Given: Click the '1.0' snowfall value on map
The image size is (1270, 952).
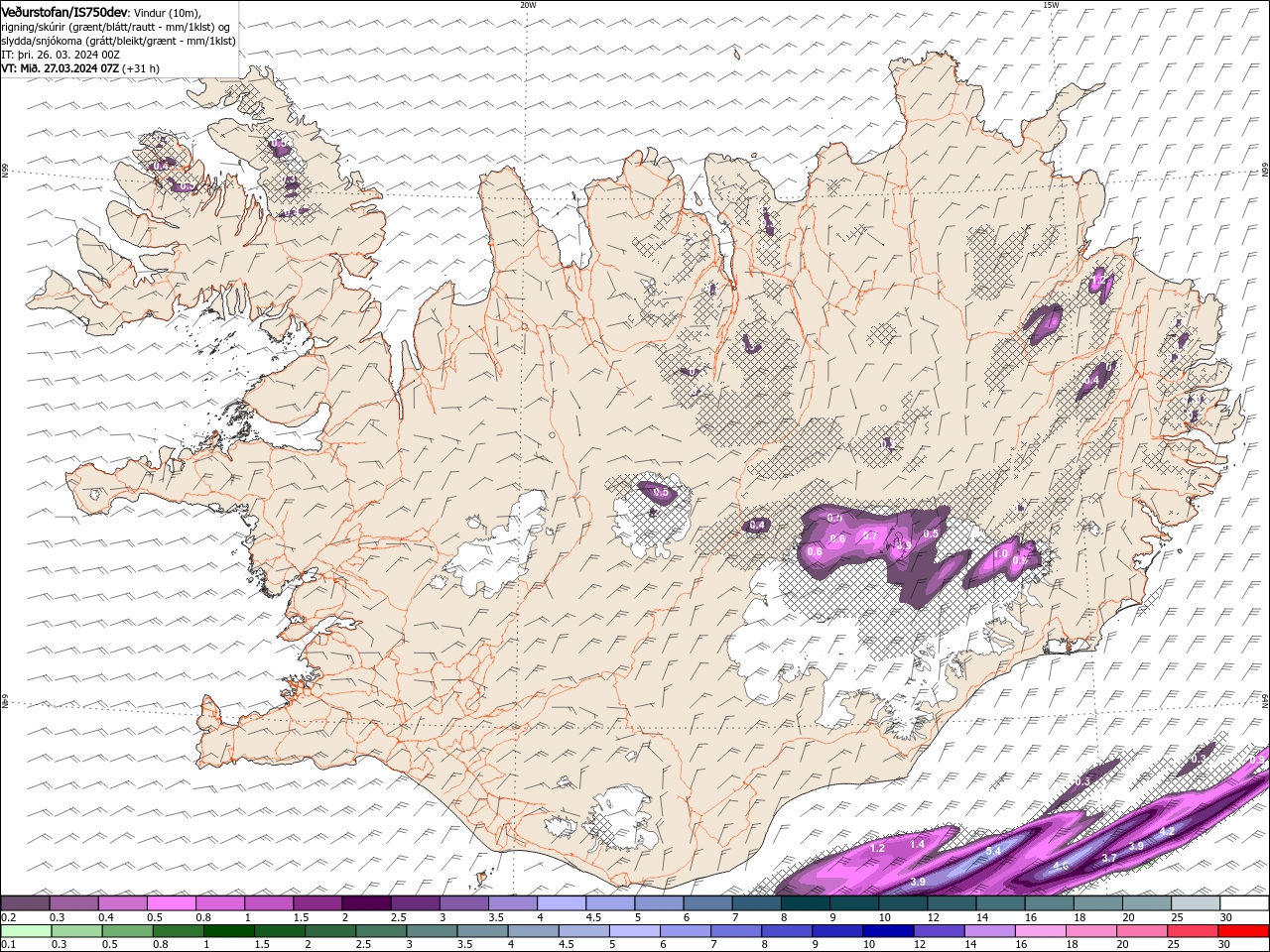Looking at the screenshot, I should pyautogui.click(x=1001, y=553).
